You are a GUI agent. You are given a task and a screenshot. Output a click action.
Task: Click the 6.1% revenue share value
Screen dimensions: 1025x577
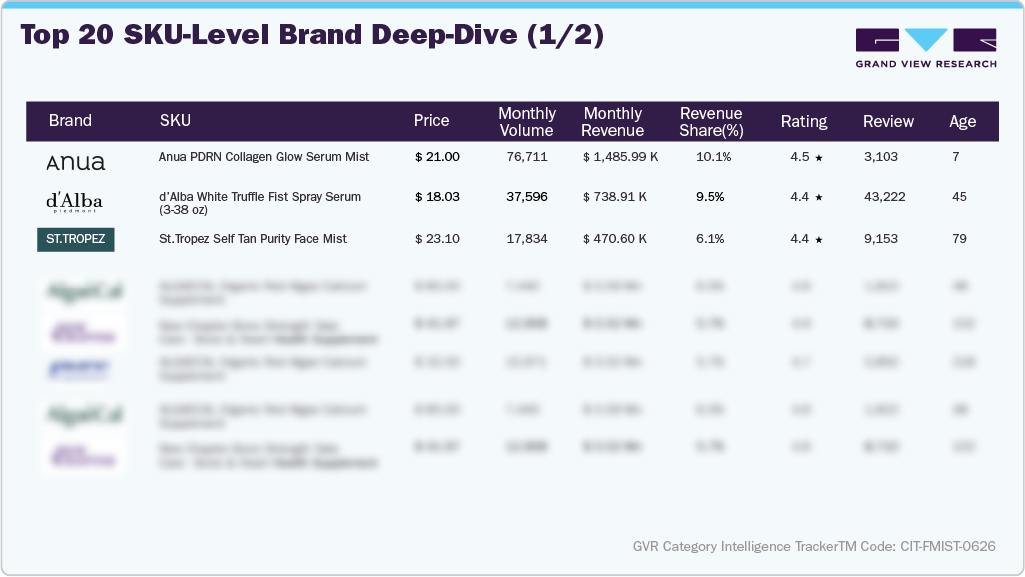tap(710, 239)
